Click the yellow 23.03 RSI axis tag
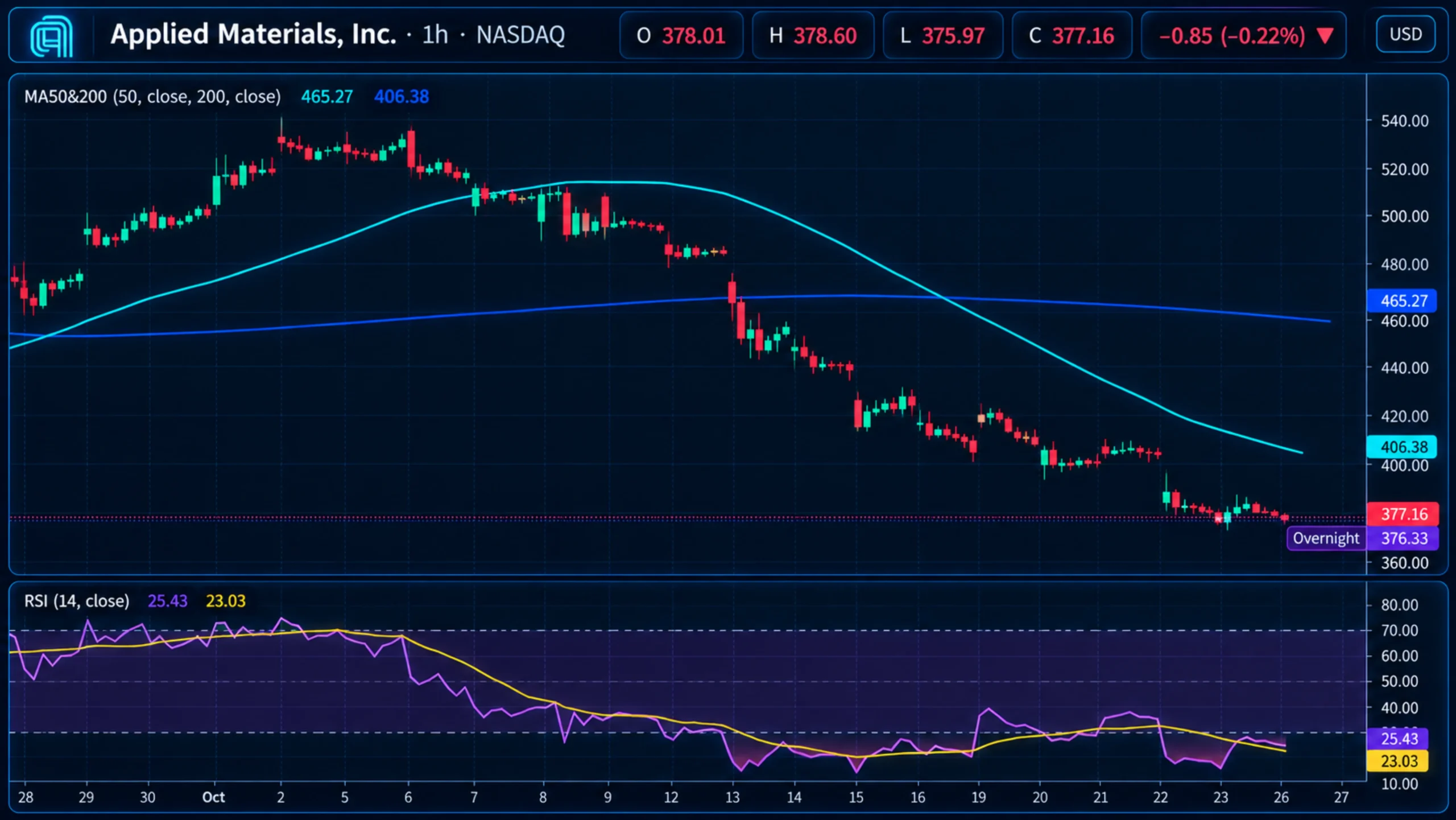Viewport: 1456px width, 820px height. 1397,761
